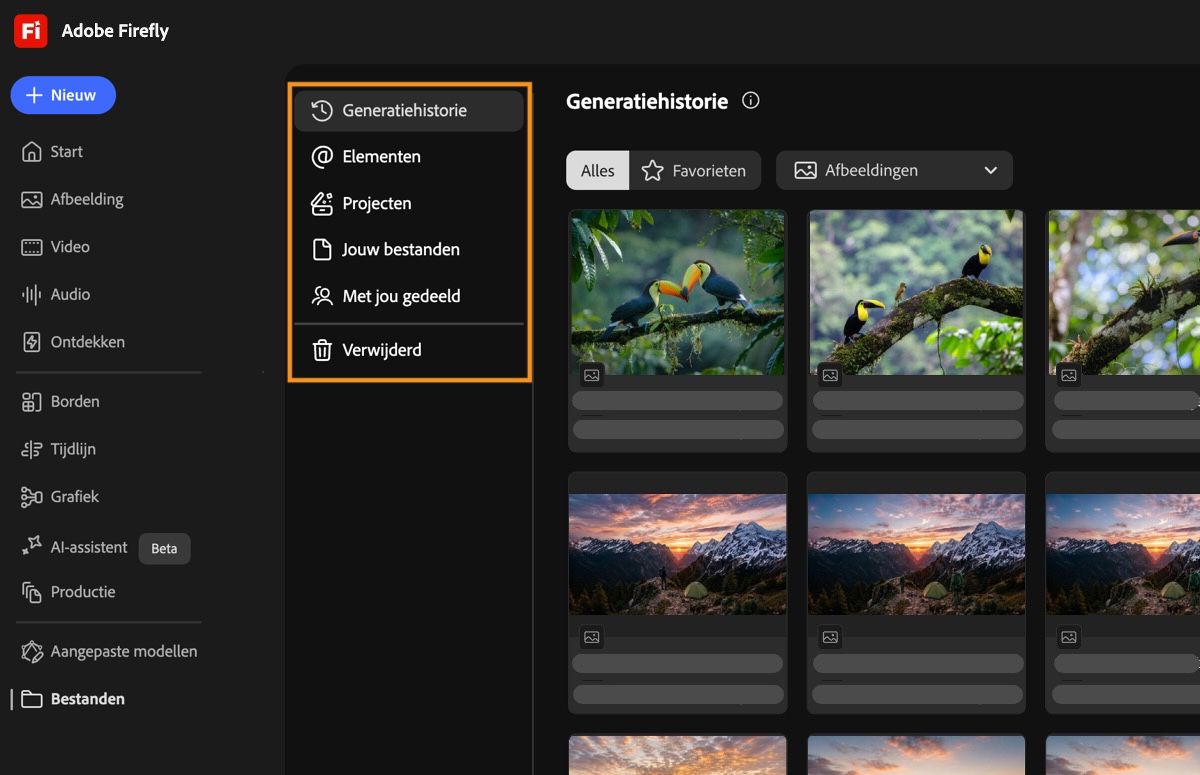The image size is (1200, 775).
Task: Click image type badge under mossy branch toucans
Action: (830, 375)
